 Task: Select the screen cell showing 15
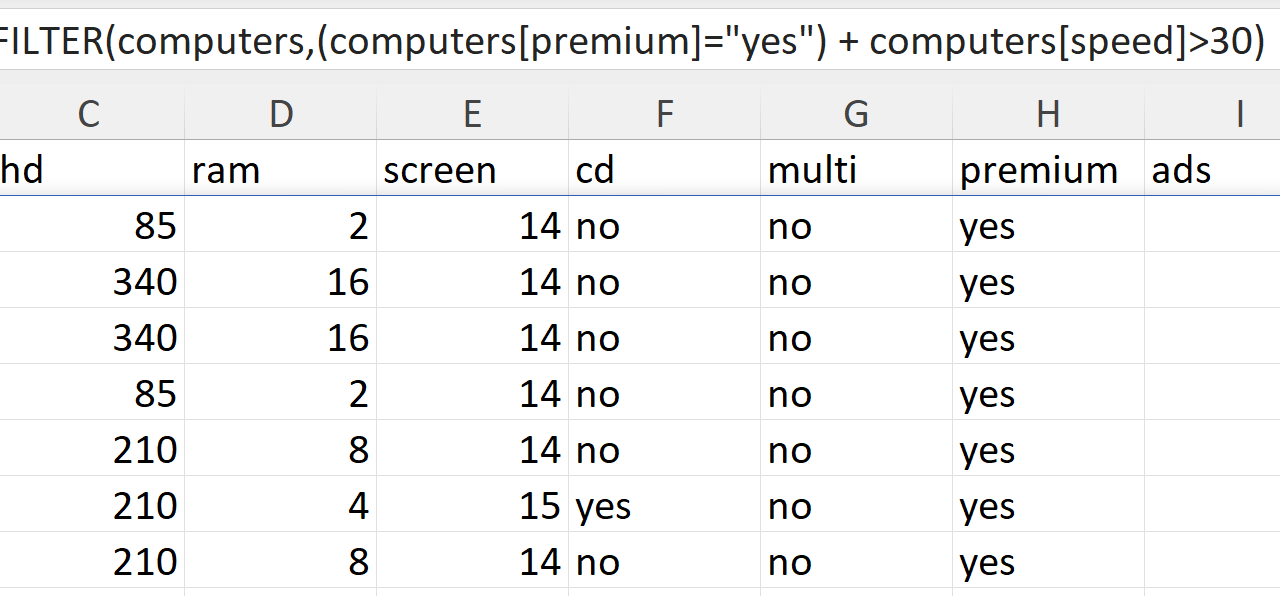(473, 507)
